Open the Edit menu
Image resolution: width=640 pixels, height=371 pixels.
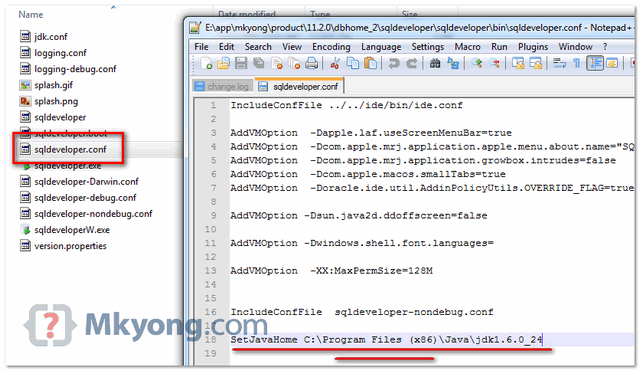[x=226, y=47]
